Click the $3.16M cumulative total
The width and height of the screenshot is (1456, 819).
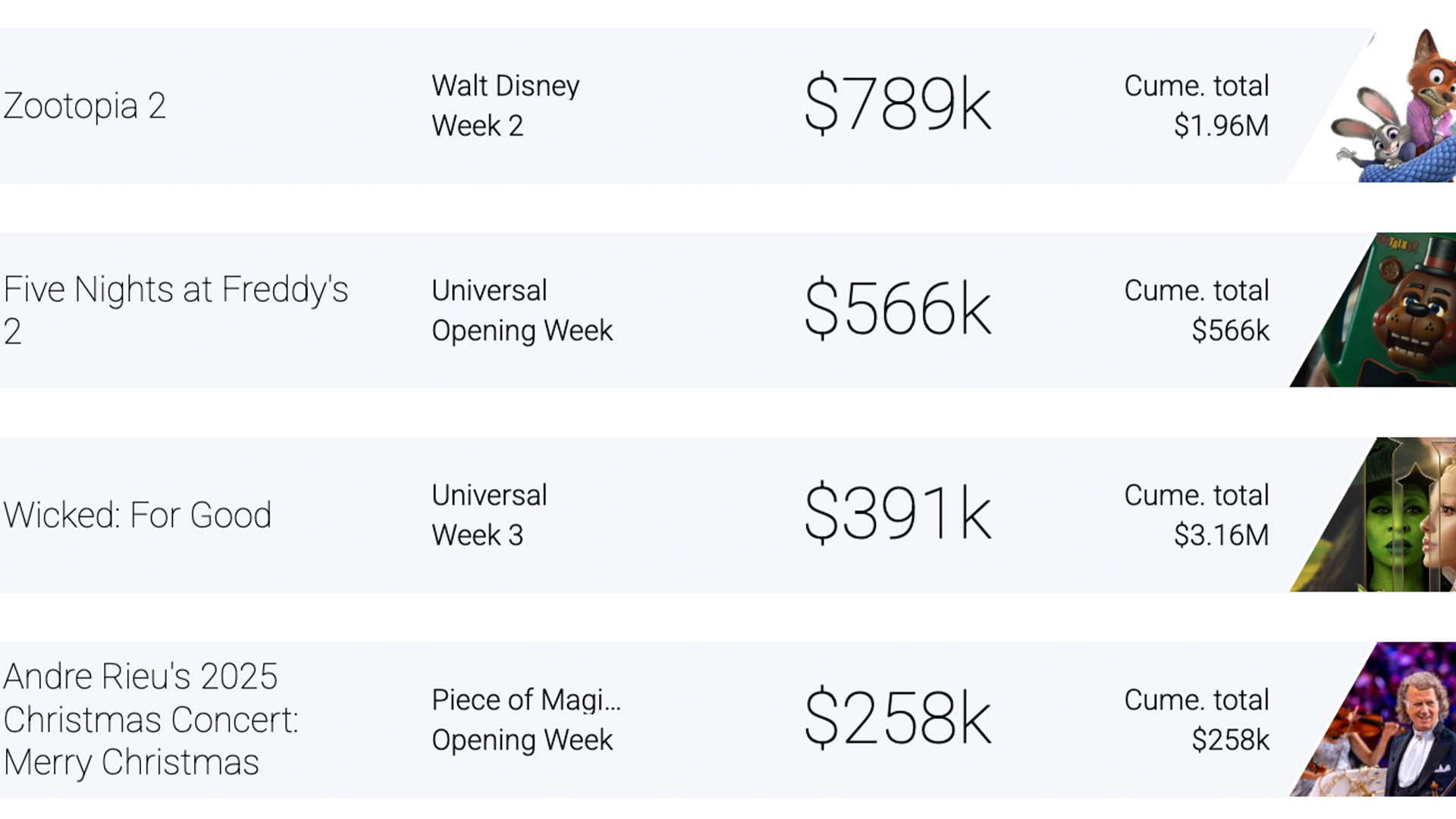coord(1221,535)
